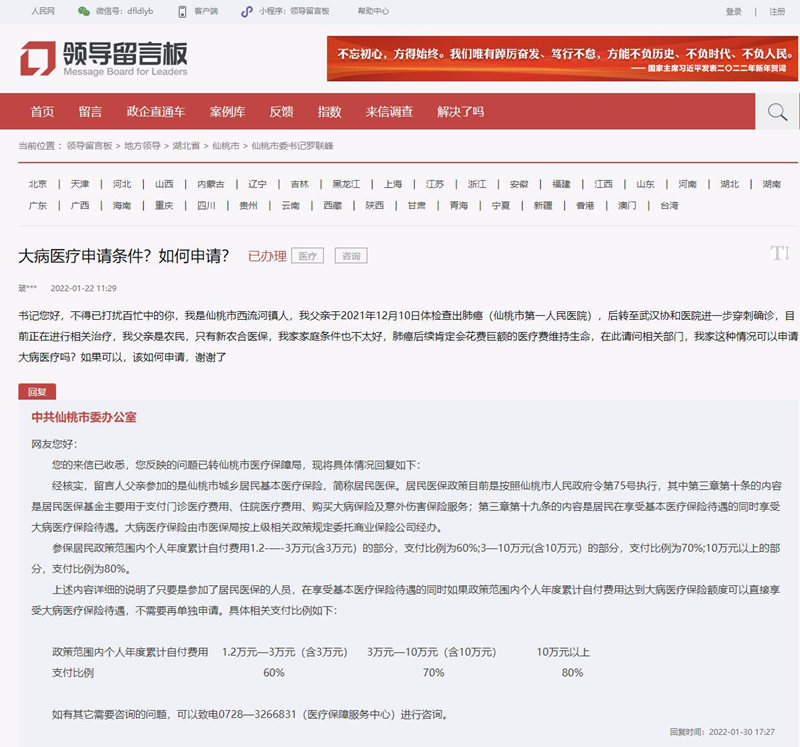Click the 客户端 mobile phone icon

184,12
